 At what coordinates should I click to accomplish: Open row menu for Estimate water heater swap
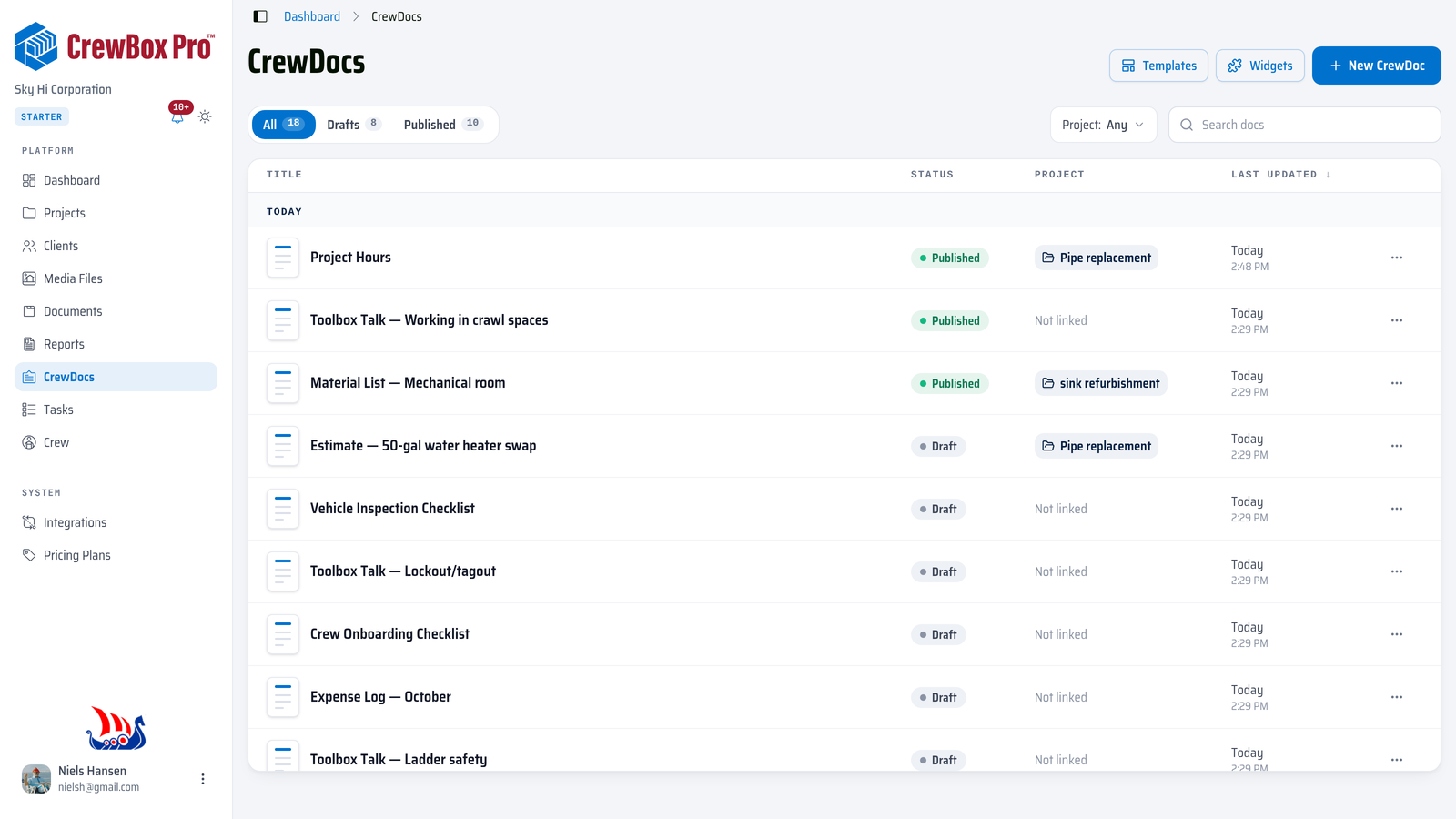click(x=1397, y=446)
